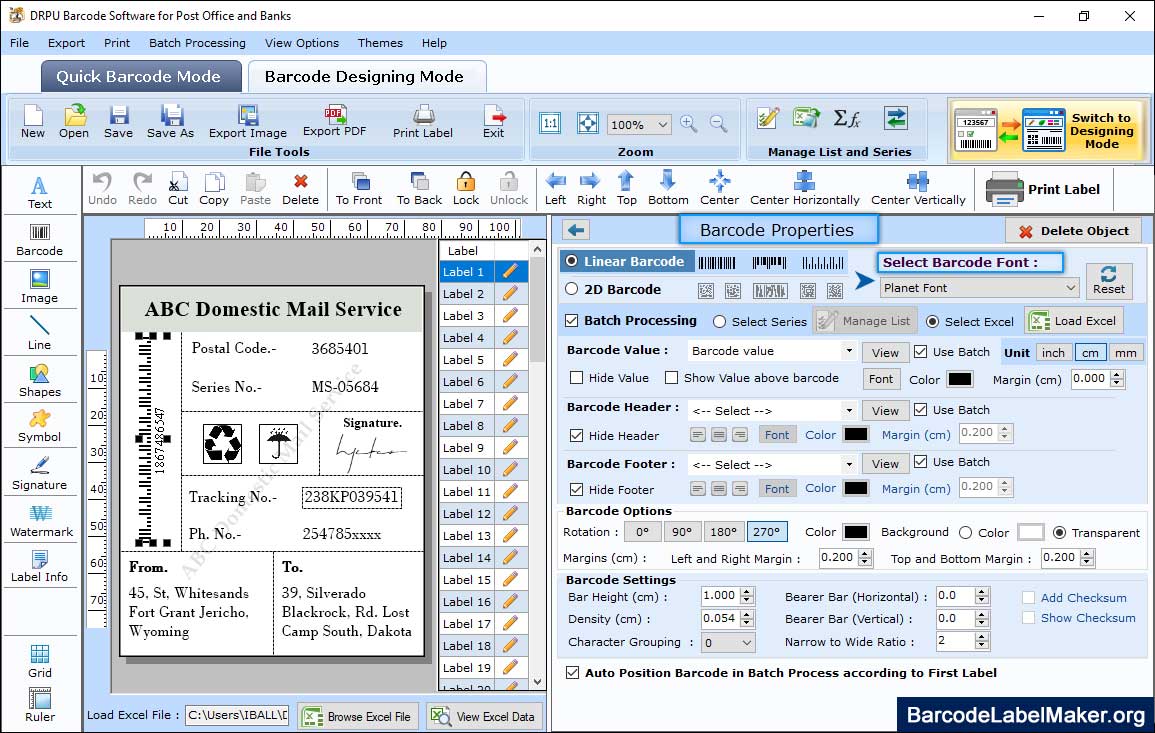The width and height of the screenshot is (1155, 733).
Task: Open the File menu
Action: 20,43
